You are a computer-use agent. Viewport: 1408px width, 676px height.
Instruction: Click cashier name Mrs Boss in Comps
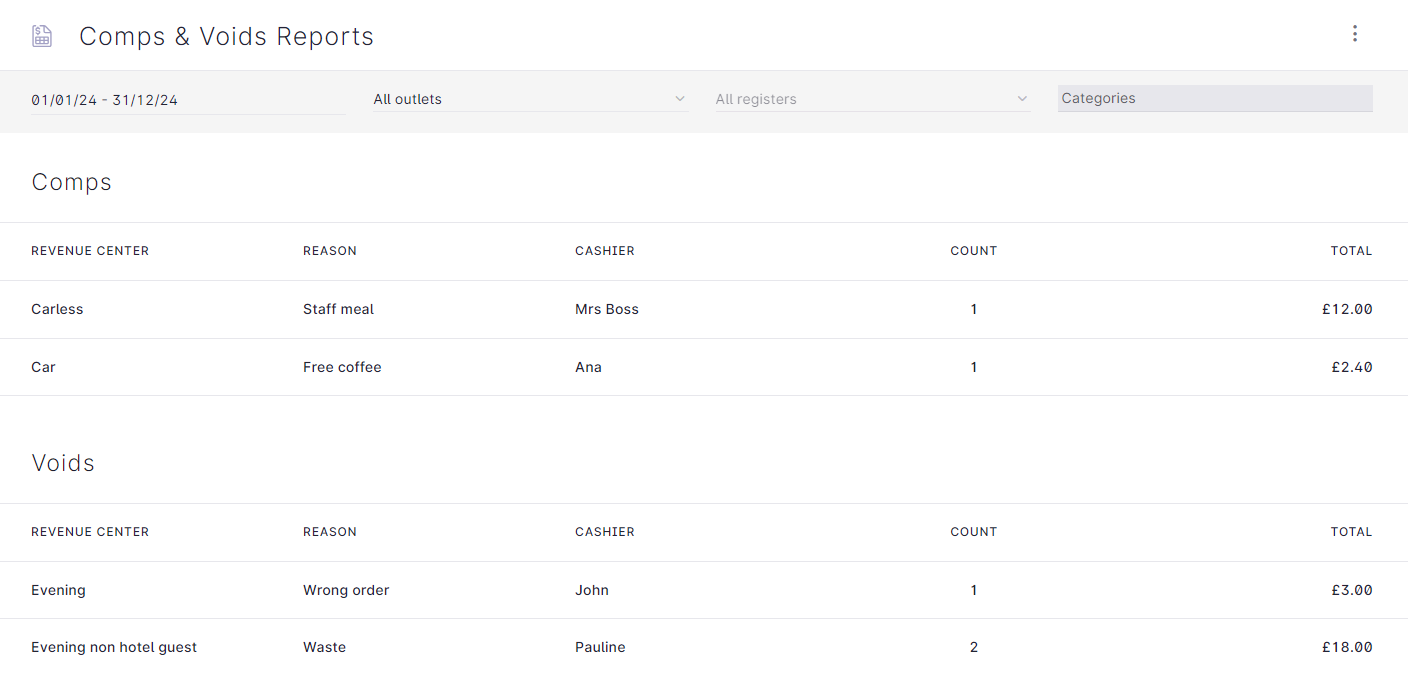tap(606, 309)
